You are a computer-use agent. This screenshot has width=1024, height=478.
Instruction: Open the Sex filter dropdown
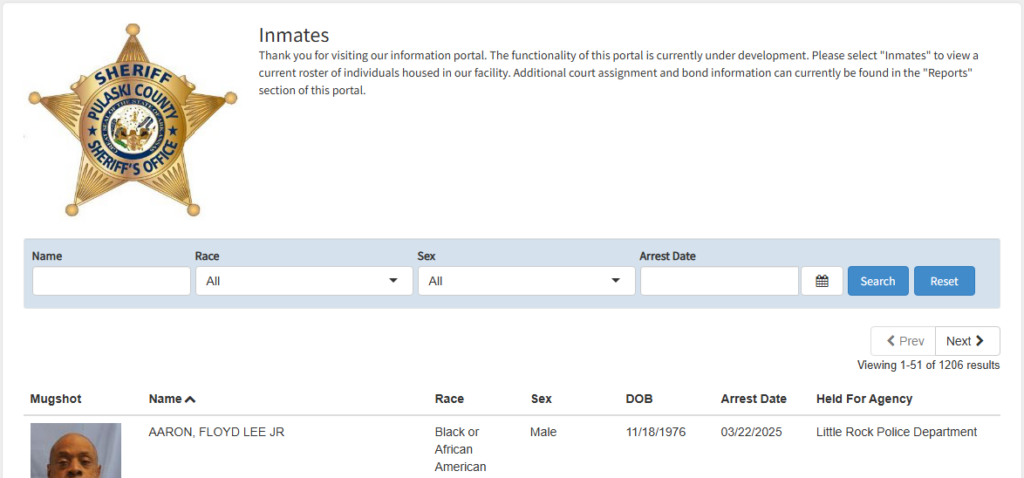pyautogui.click(x=526, y=281)
